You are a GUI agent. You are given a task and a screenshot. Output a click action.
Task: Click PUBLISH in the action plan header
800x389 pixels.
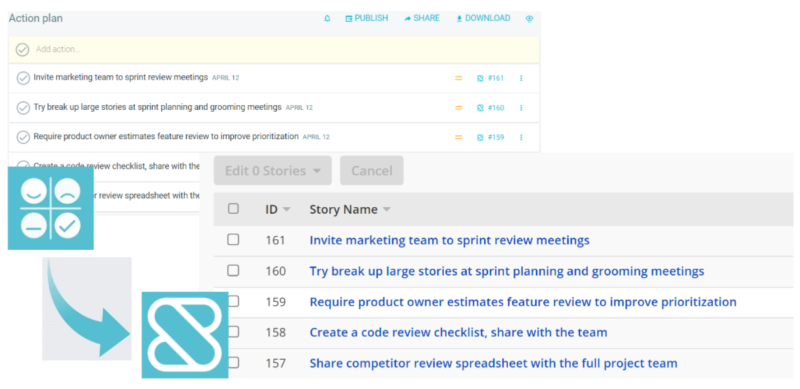pyautogui.click(x=367, y=18)
